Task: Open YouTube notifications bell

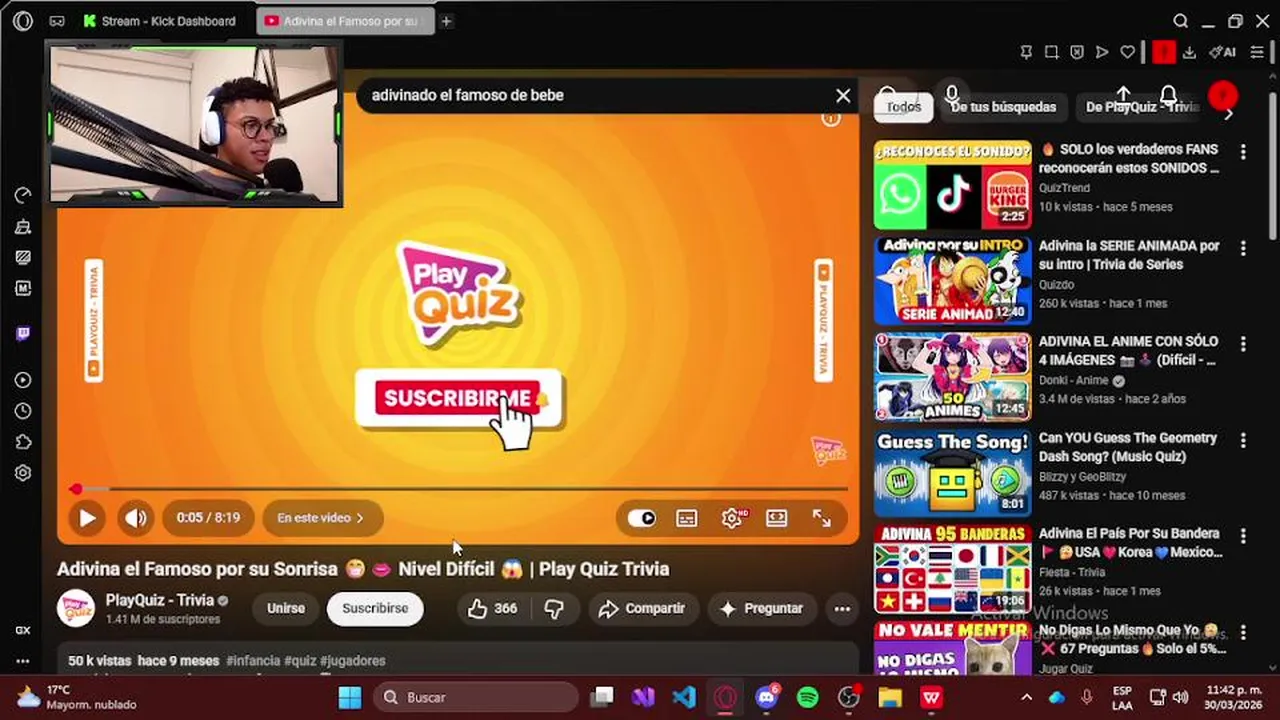Action: [1168, 96]
